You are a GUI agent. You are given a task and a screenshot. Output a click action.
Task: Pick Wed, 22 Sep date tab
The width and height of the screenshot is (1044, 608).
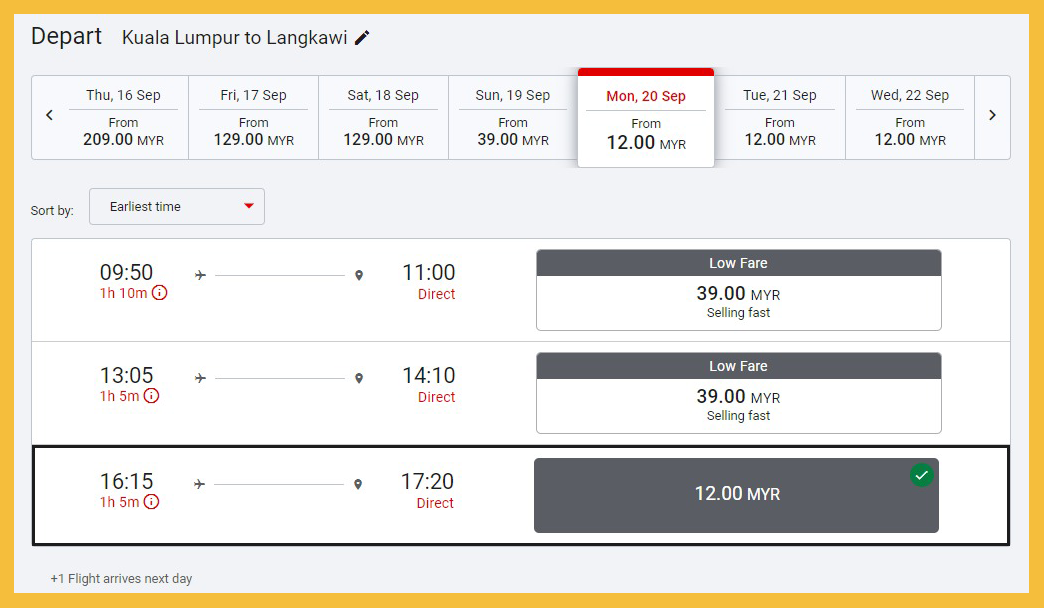click(x=910, y=117)
